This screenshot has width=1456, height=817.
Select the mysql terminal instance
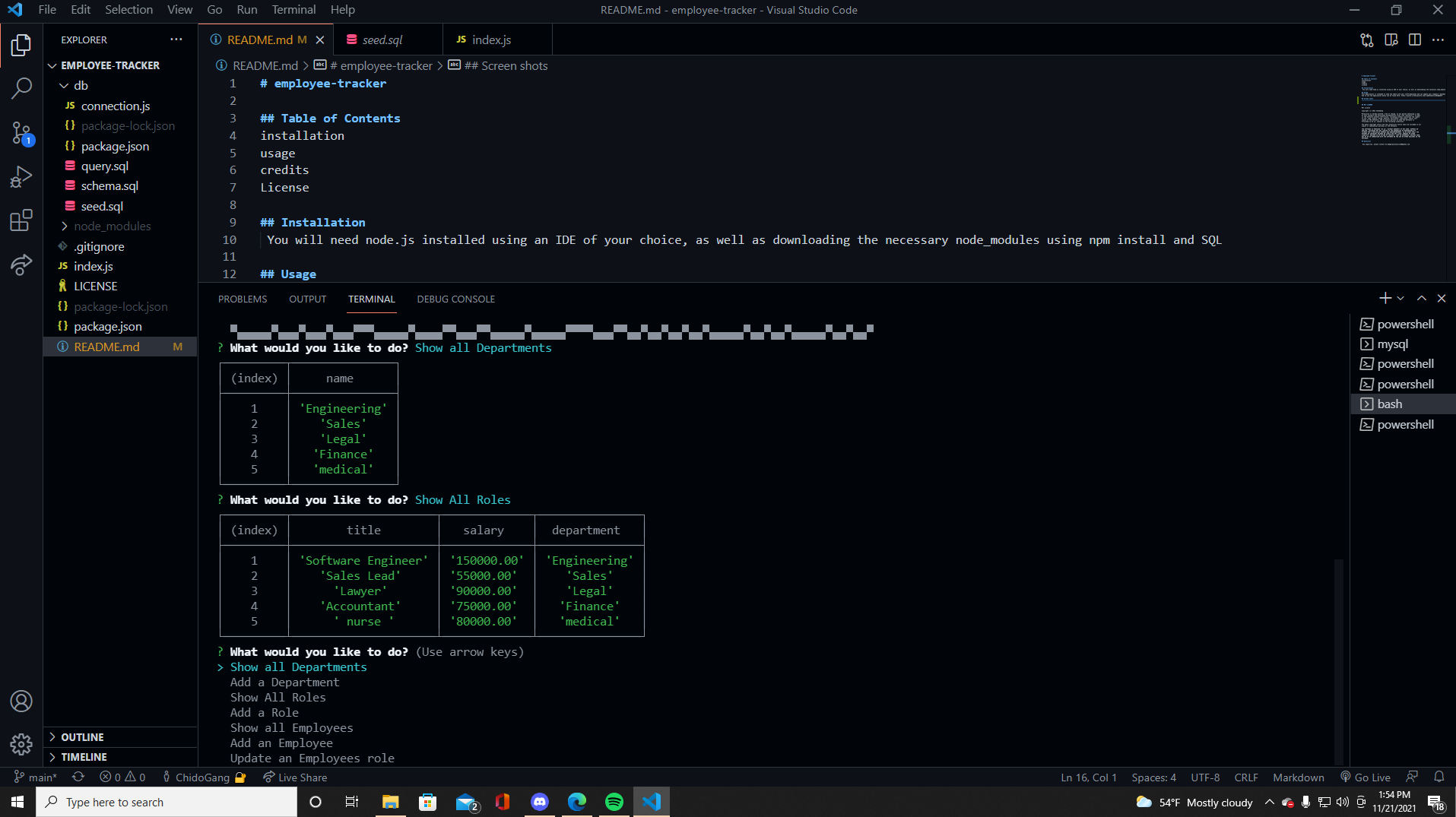click(1402, 344)
